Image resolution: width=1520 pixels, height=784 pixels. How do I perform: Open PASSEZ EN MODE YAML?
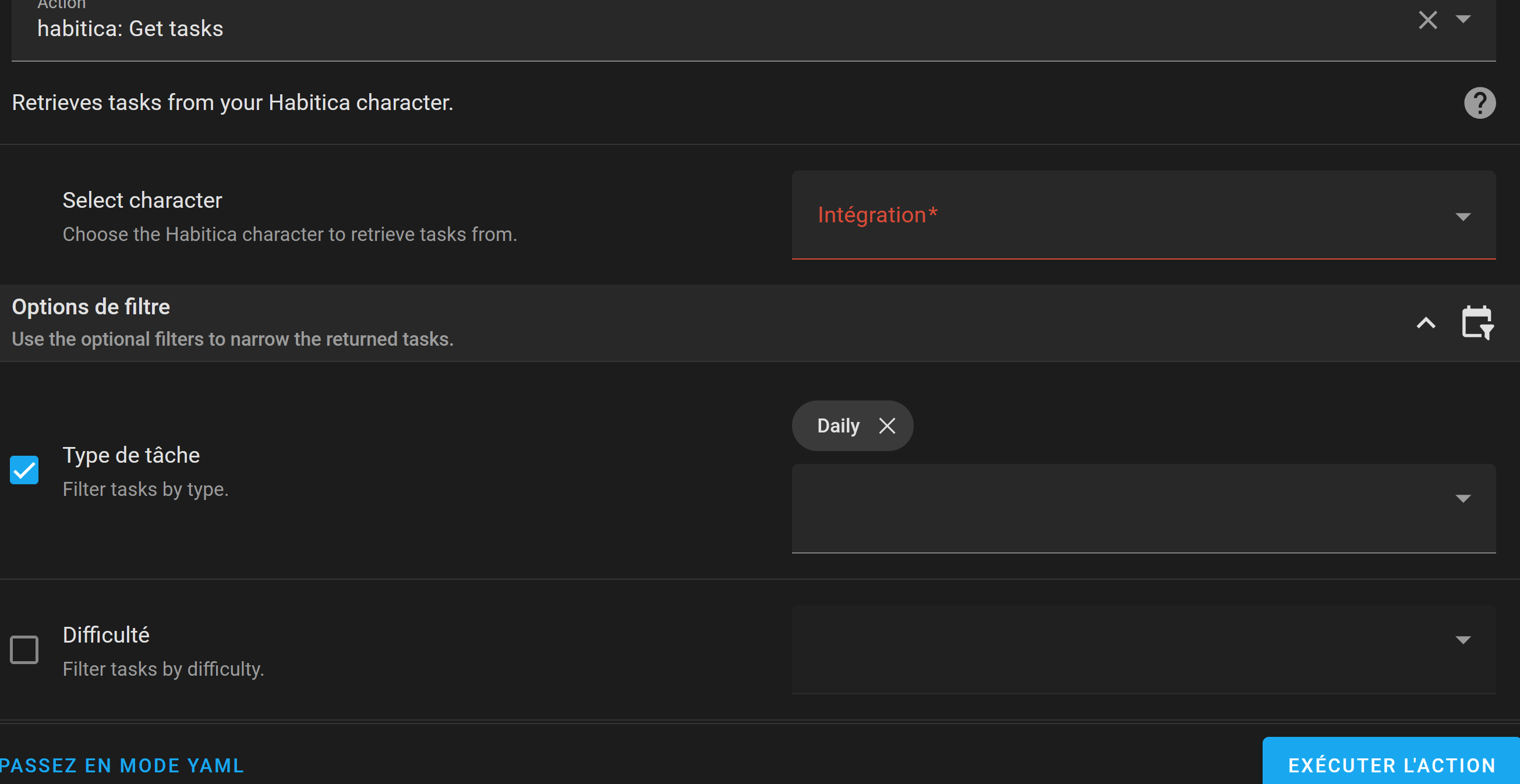click(122, 765)
